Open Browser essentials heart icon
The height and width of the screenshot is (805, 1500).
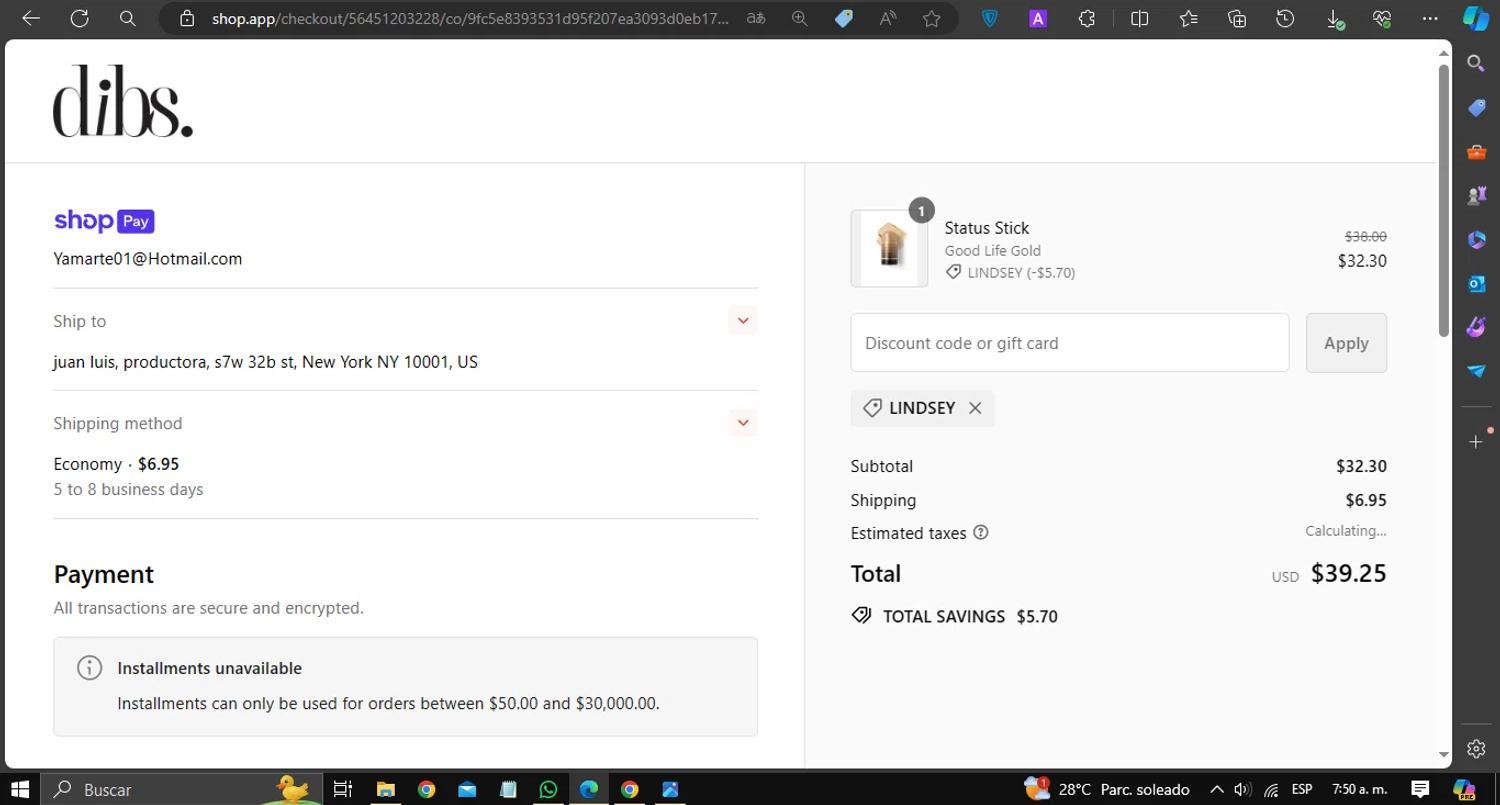[x=1382, y=18]
